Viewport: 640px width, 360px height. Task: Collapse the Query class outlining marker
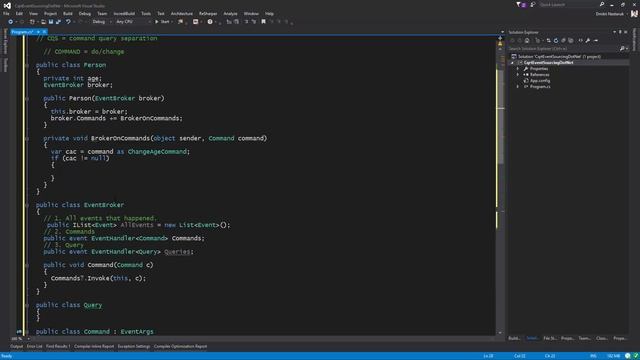(27, 305)
